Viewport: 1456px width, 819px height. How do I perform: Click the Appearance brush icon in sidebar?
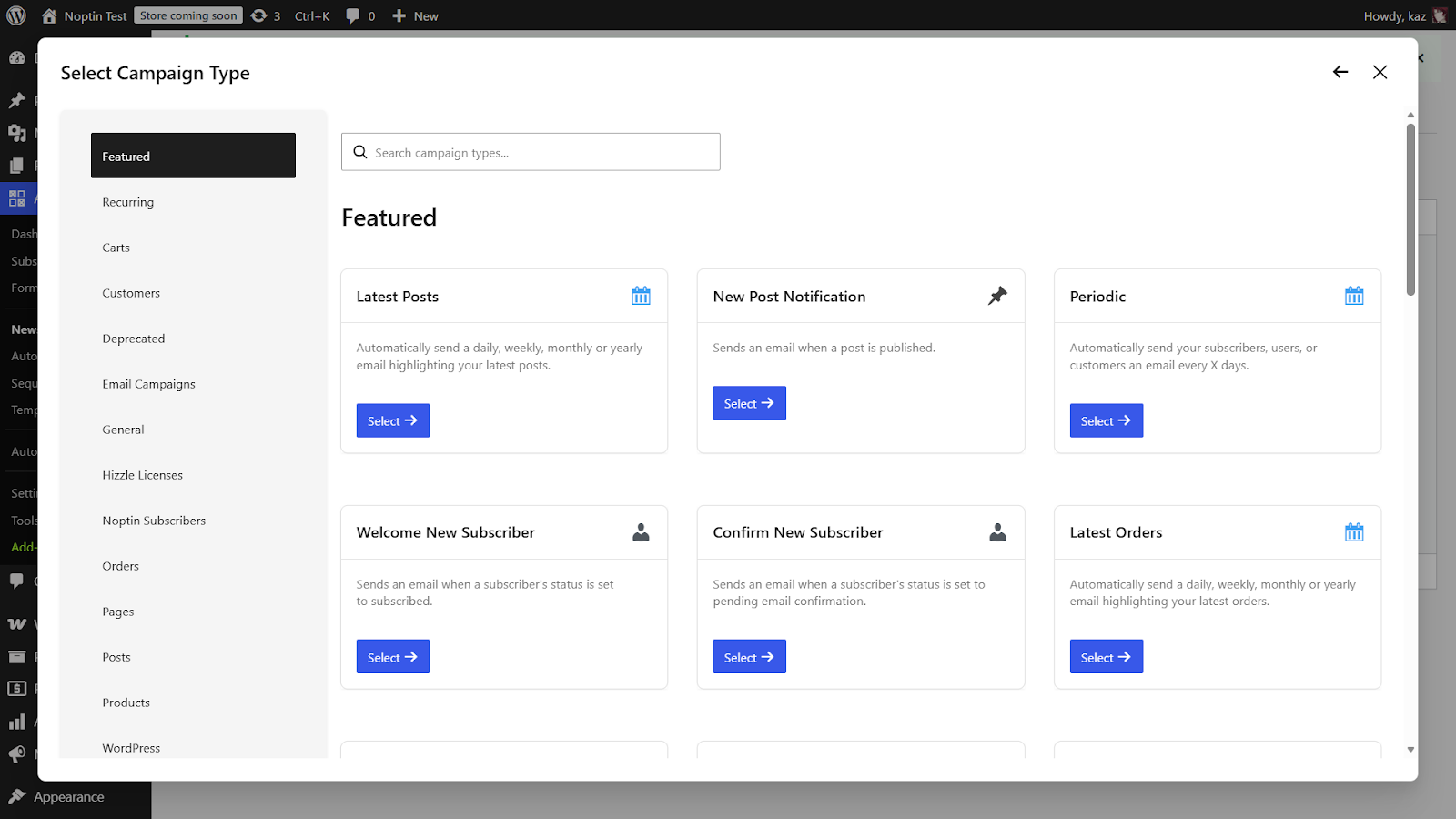(x=16, y=796)
